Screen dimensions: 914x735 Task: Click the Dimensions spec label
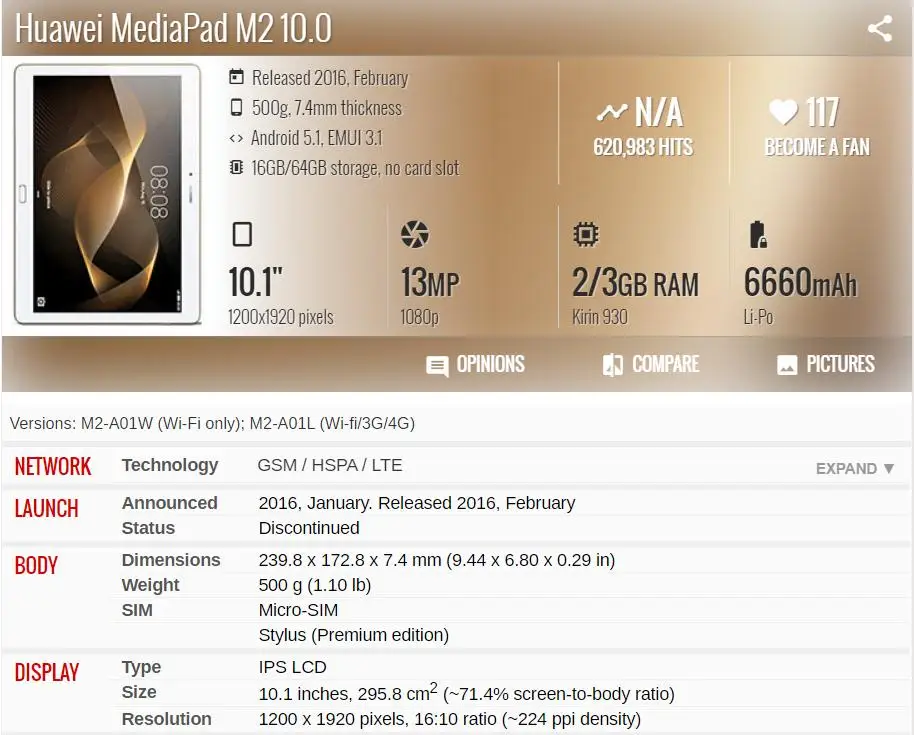pyautogui.click(x=171, y=560)
